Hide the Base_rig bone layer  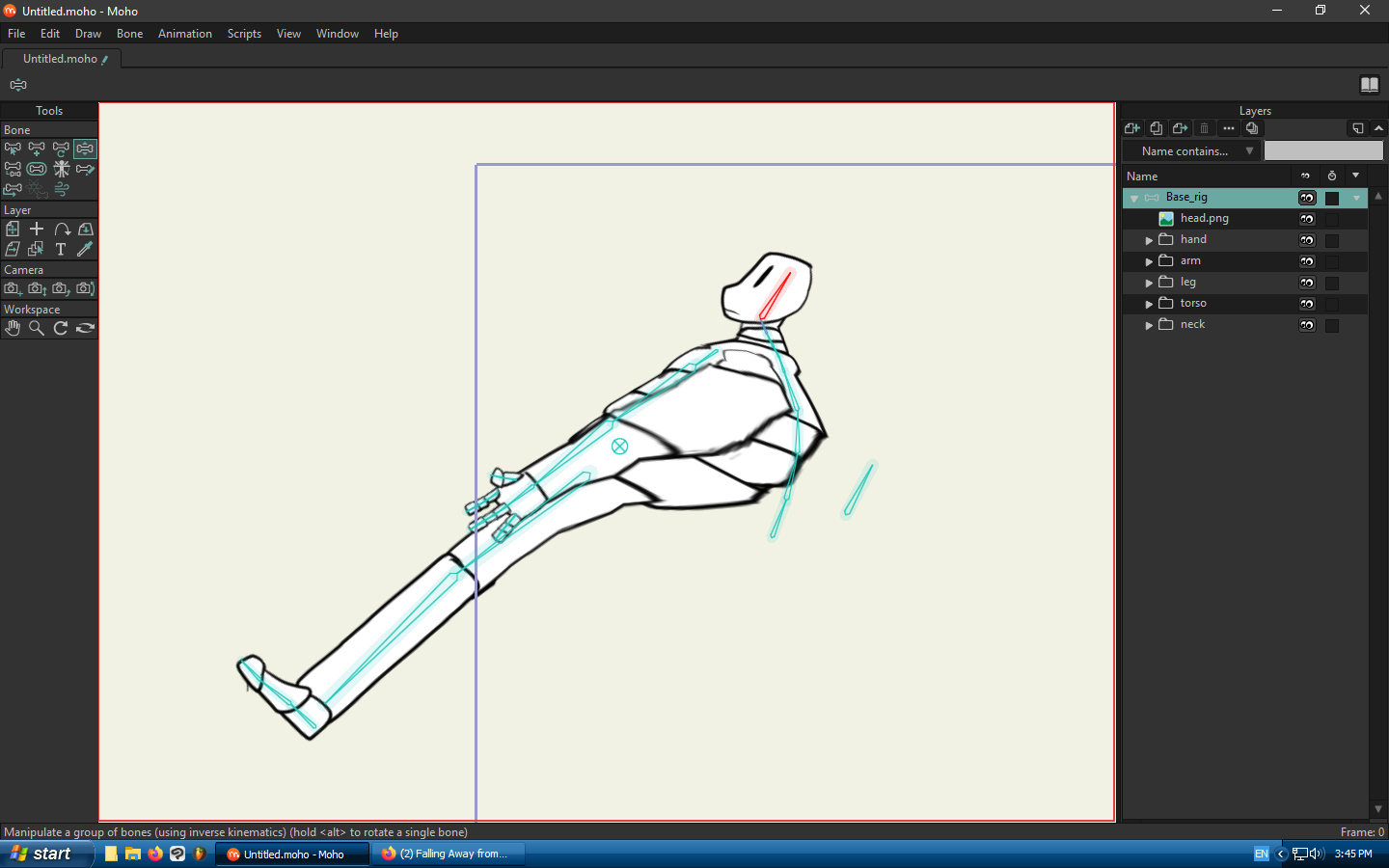(x=1307, y=198)
